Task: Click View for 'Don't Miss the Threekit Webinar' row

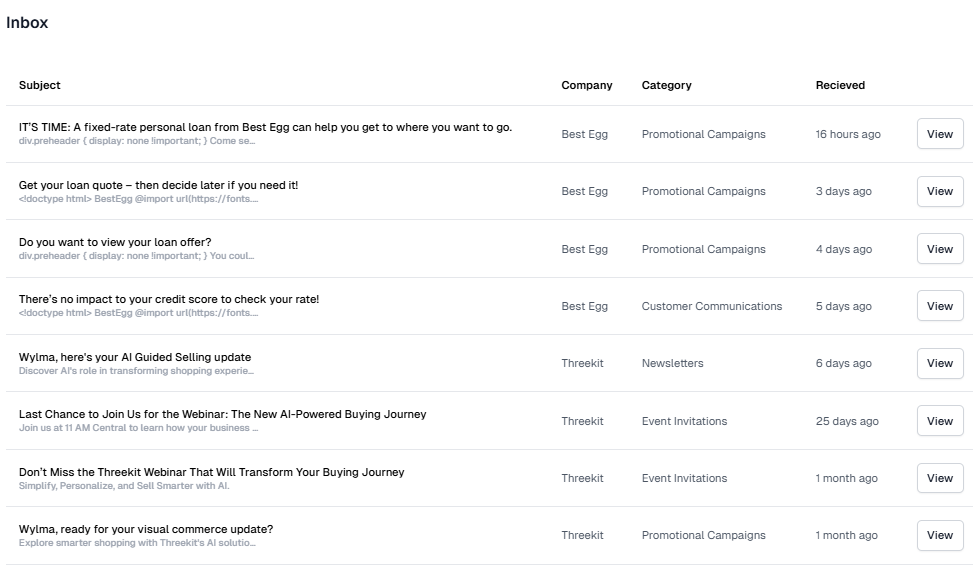Action: [939, 478]
